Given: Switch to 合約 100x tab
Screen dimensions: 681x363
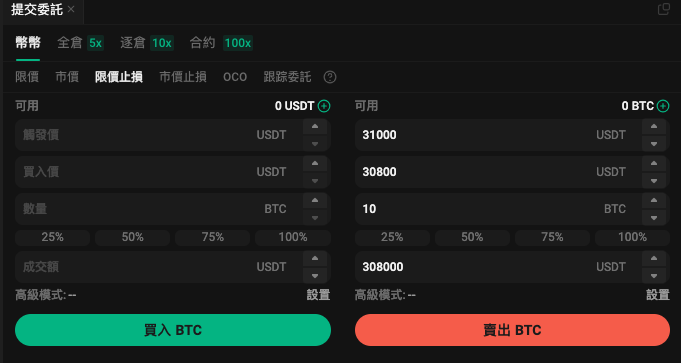Looking at the screenshot, I should point(221,43).
